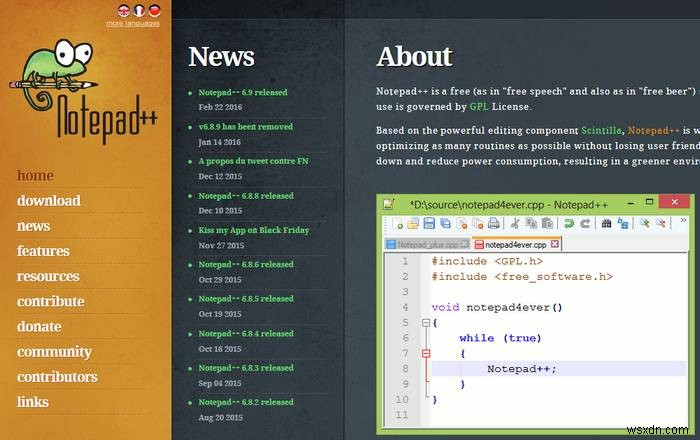Open the donate page
700x440 pixels.
point(39,327)
